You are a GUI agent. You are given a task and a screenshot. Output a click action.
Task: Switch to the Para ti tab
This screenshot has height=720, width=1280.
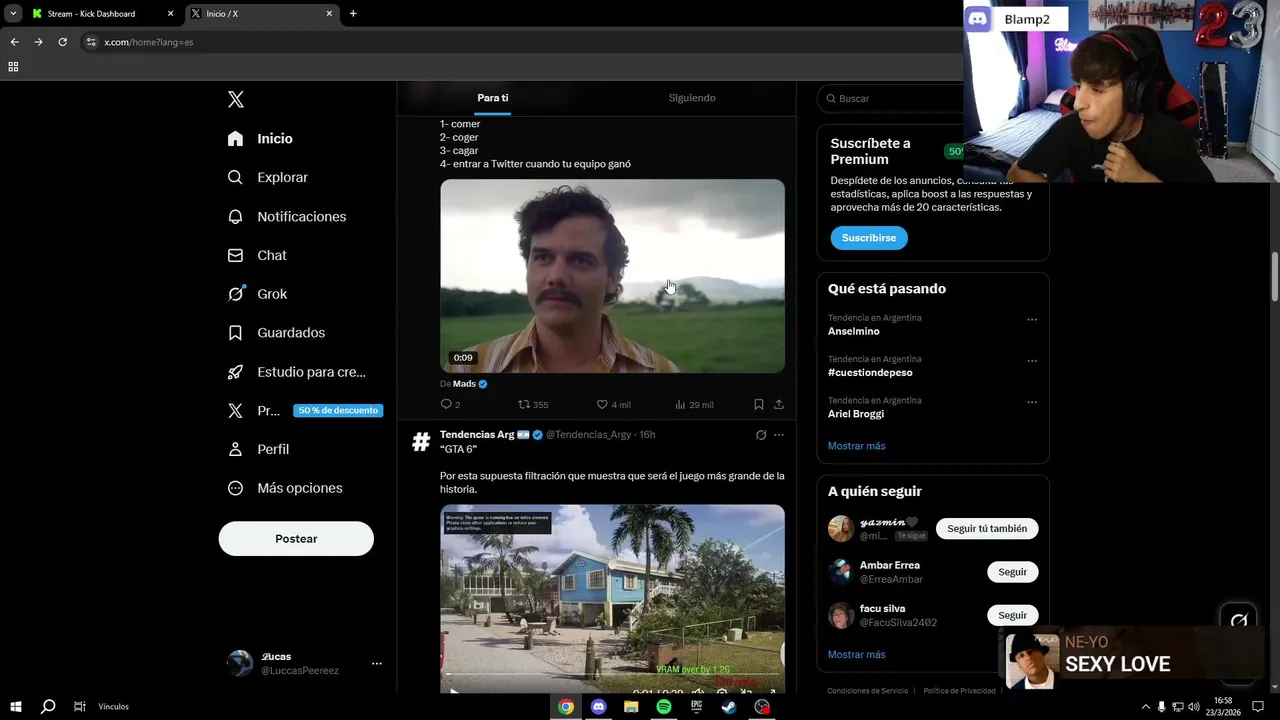(493, 98)
